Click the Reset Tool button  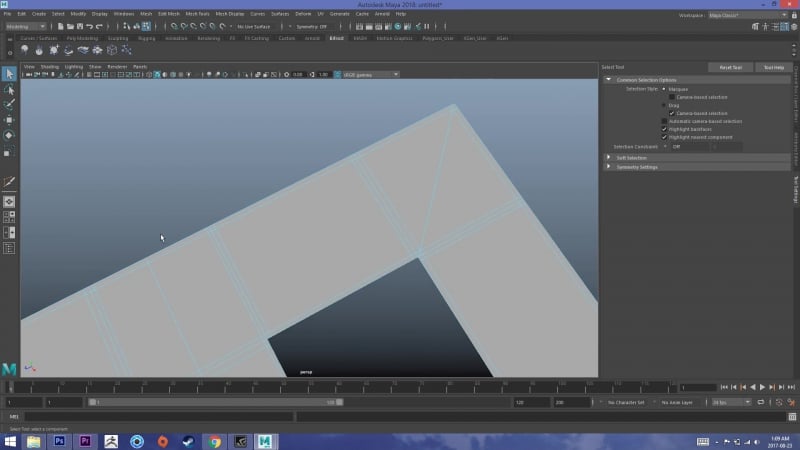(730, 67)
